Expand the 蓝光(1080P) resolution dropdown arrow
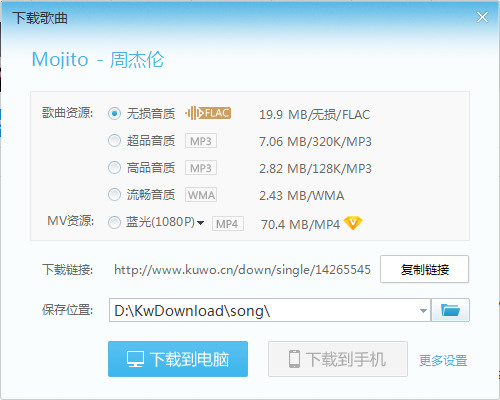 click(200, 223)
